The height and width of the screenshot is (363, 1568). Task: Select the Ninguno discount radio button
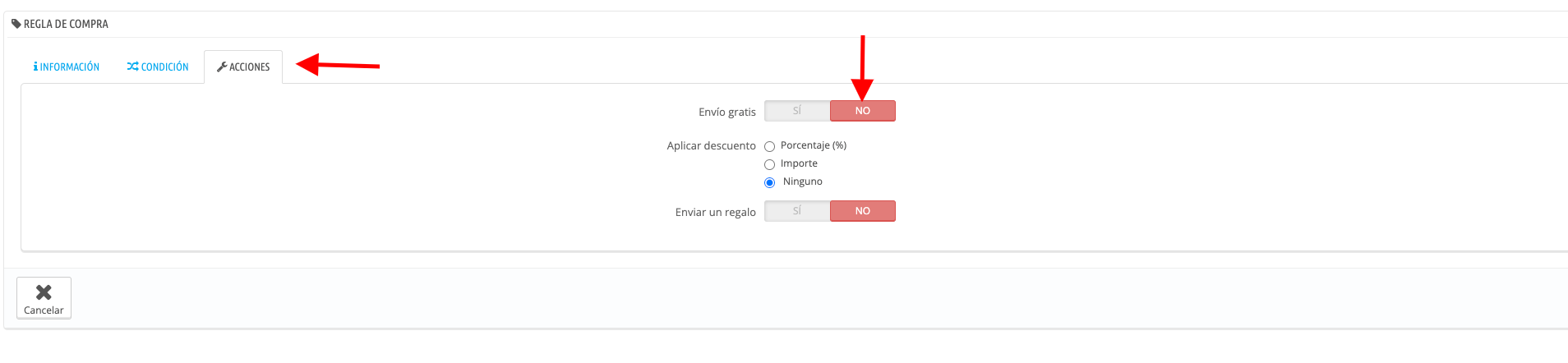tap(770, 182)
